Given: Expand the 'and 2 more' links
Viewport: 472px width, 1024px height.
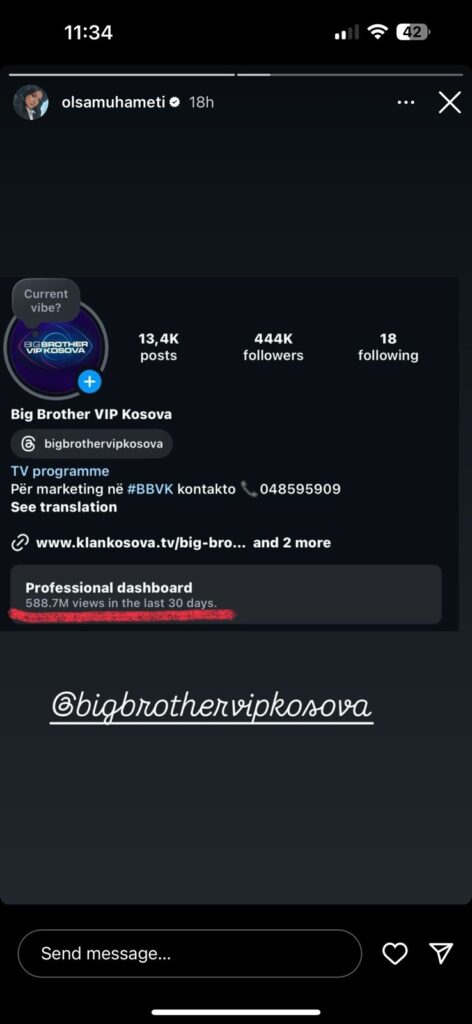Looking at the screenshot, I should (x=292, y=543).
